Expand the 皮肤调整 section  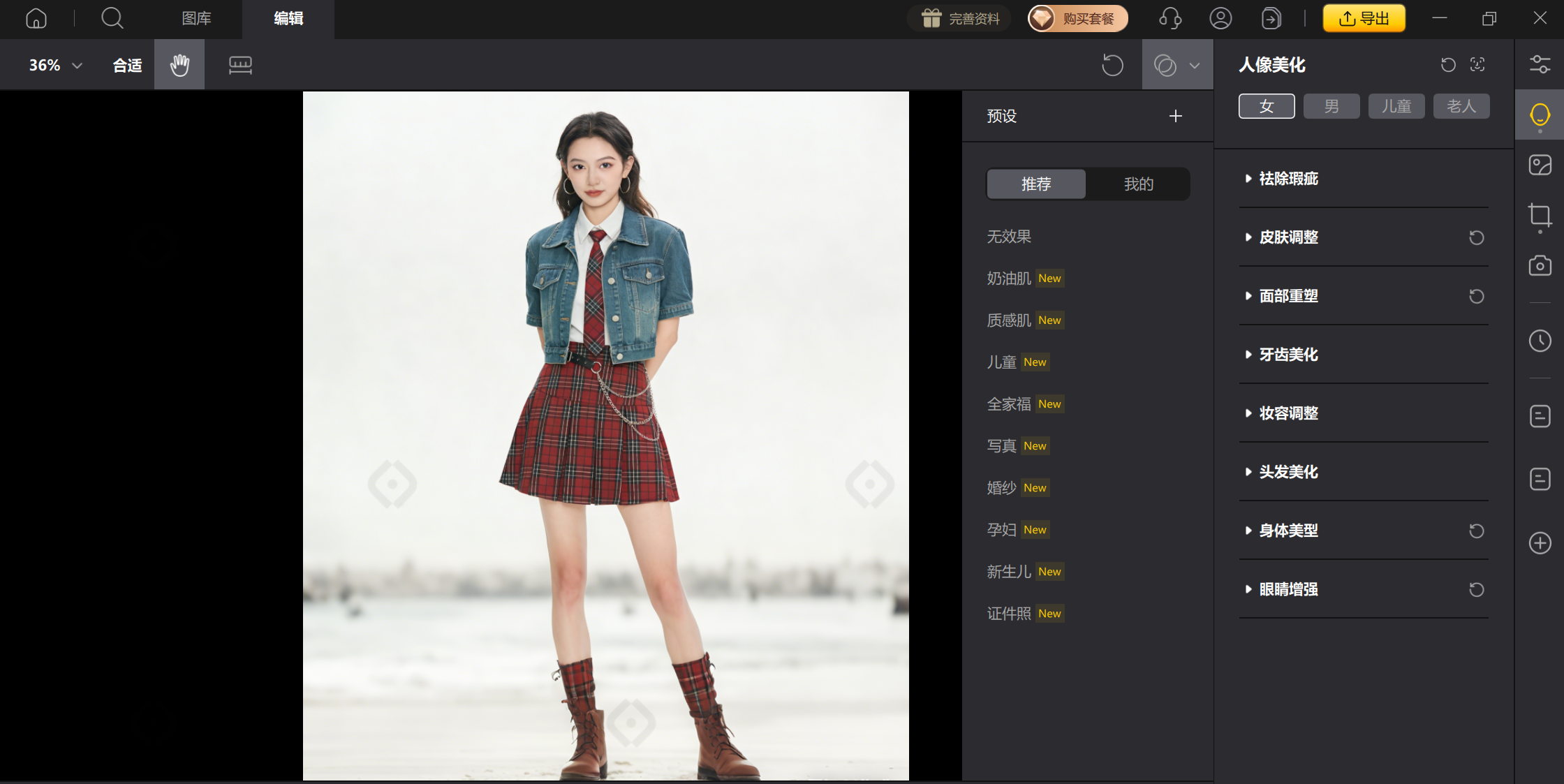(x=1288, y=237)
